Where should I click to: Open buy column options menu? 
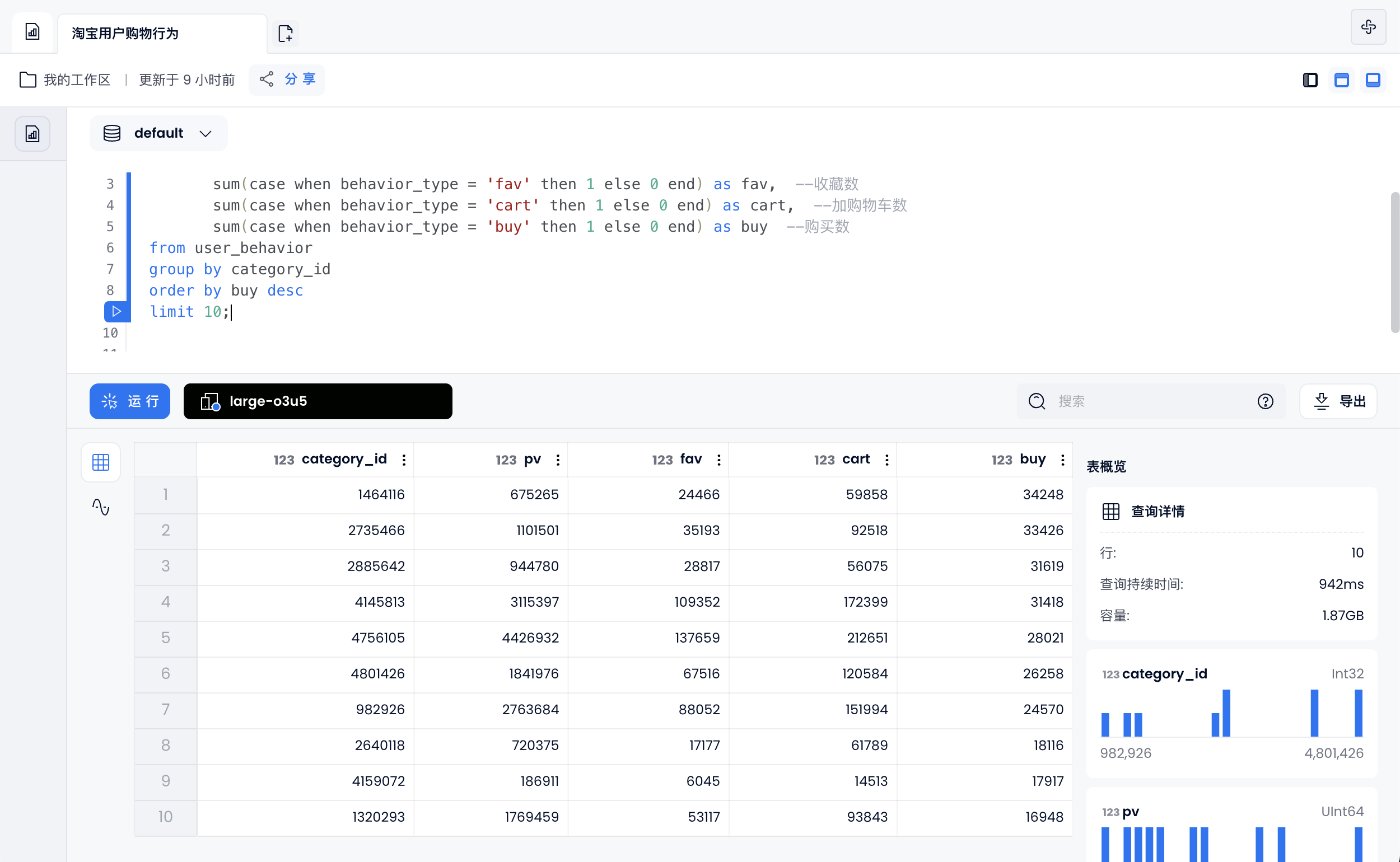point(1062,460)
